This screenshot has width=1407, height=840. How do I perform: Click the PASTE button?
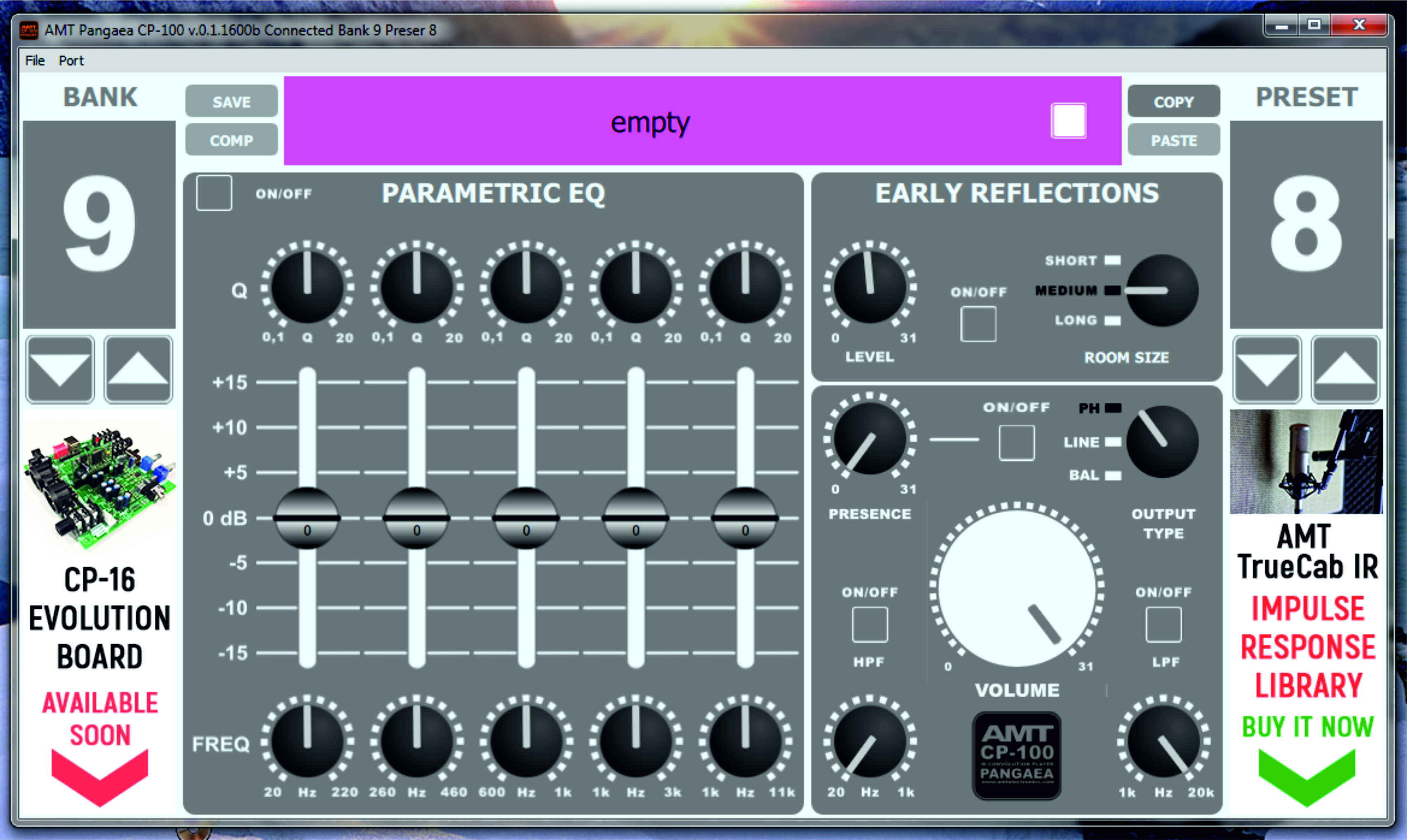[x=1173, y=140]
